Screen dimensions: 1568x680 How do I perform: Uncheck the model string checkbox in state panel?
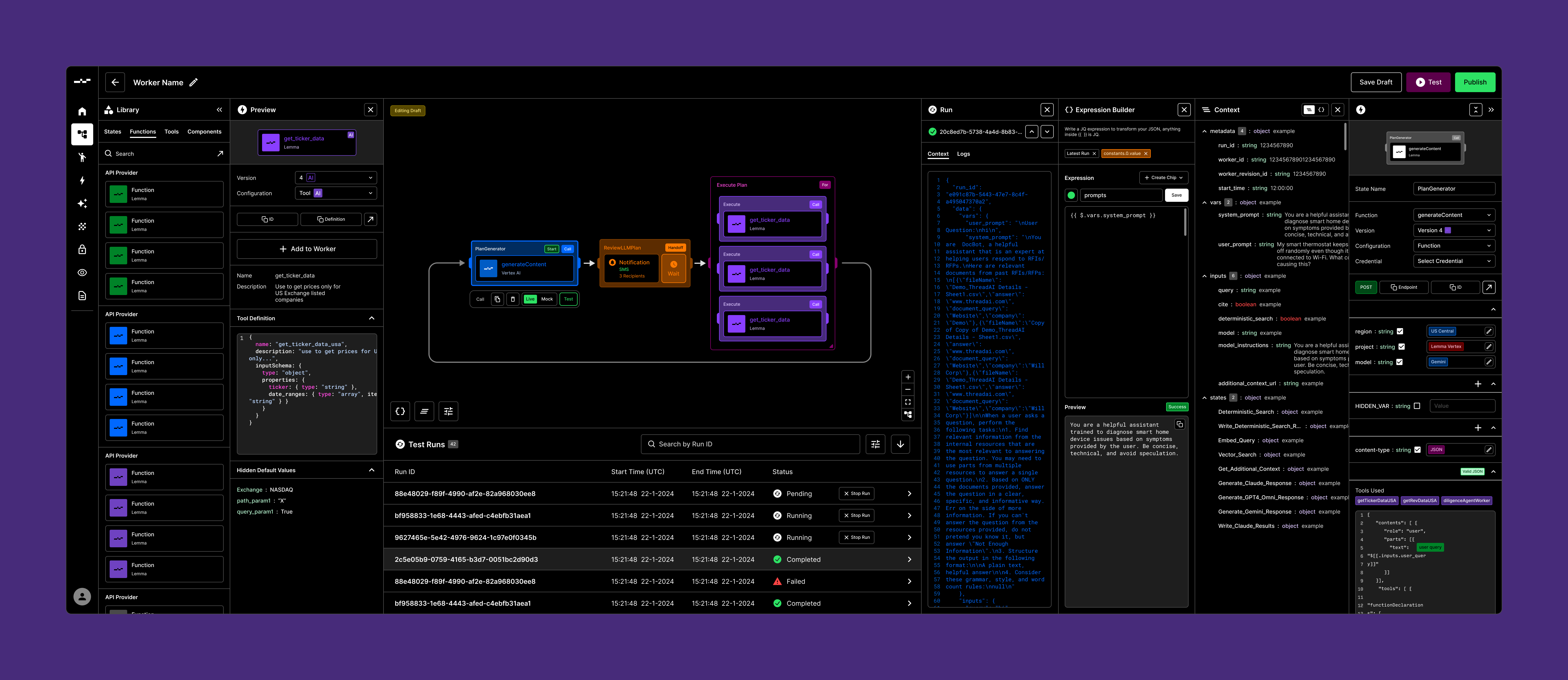point(1399,362)
